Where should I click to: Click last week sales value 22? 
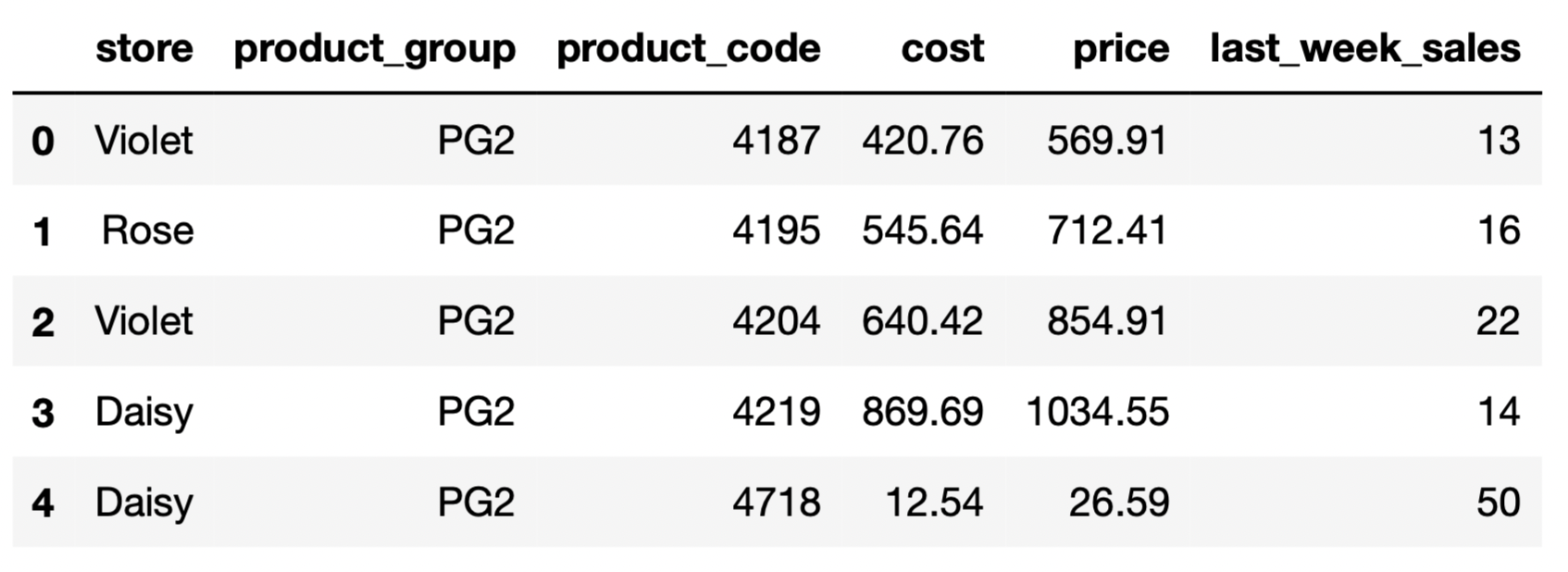pos(1498,321)
